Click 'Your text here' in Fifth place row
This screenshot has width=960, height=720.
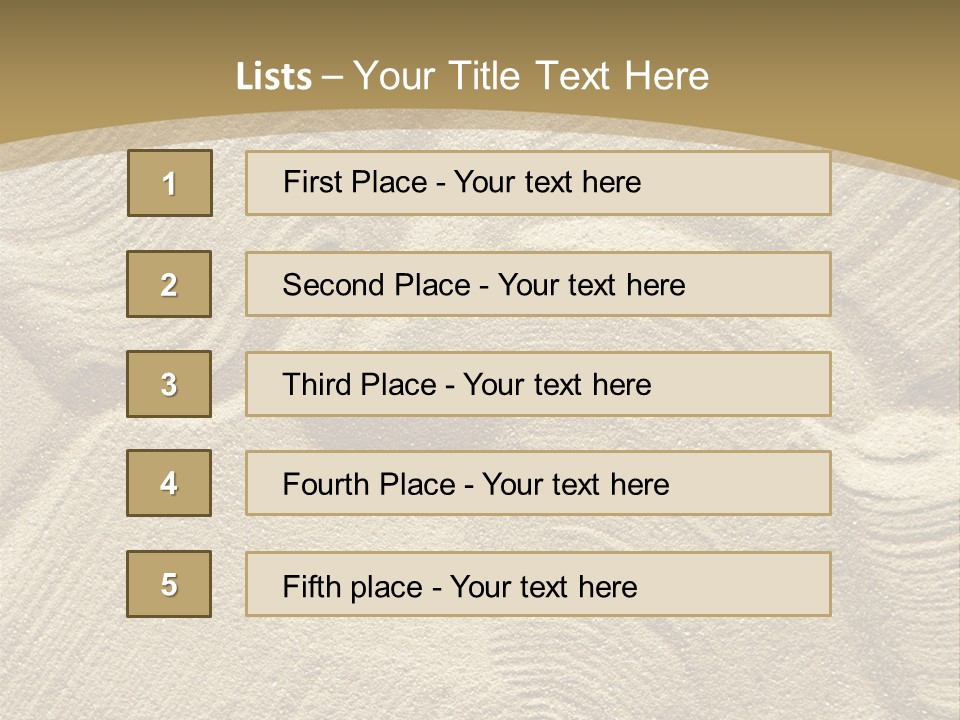tap(543, 587)
